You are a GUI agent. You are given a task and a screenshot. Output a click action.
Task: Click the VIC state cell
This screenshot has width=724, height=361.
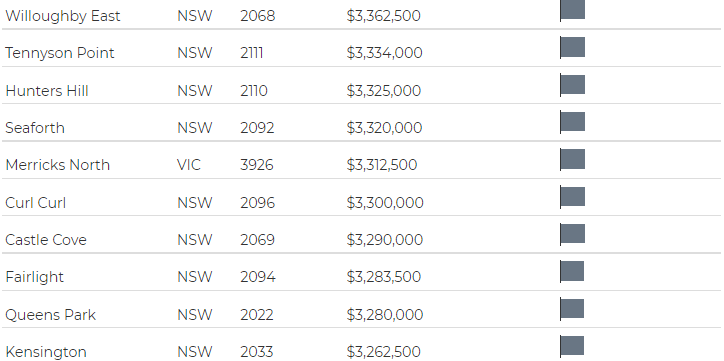[x=189, y=165]
